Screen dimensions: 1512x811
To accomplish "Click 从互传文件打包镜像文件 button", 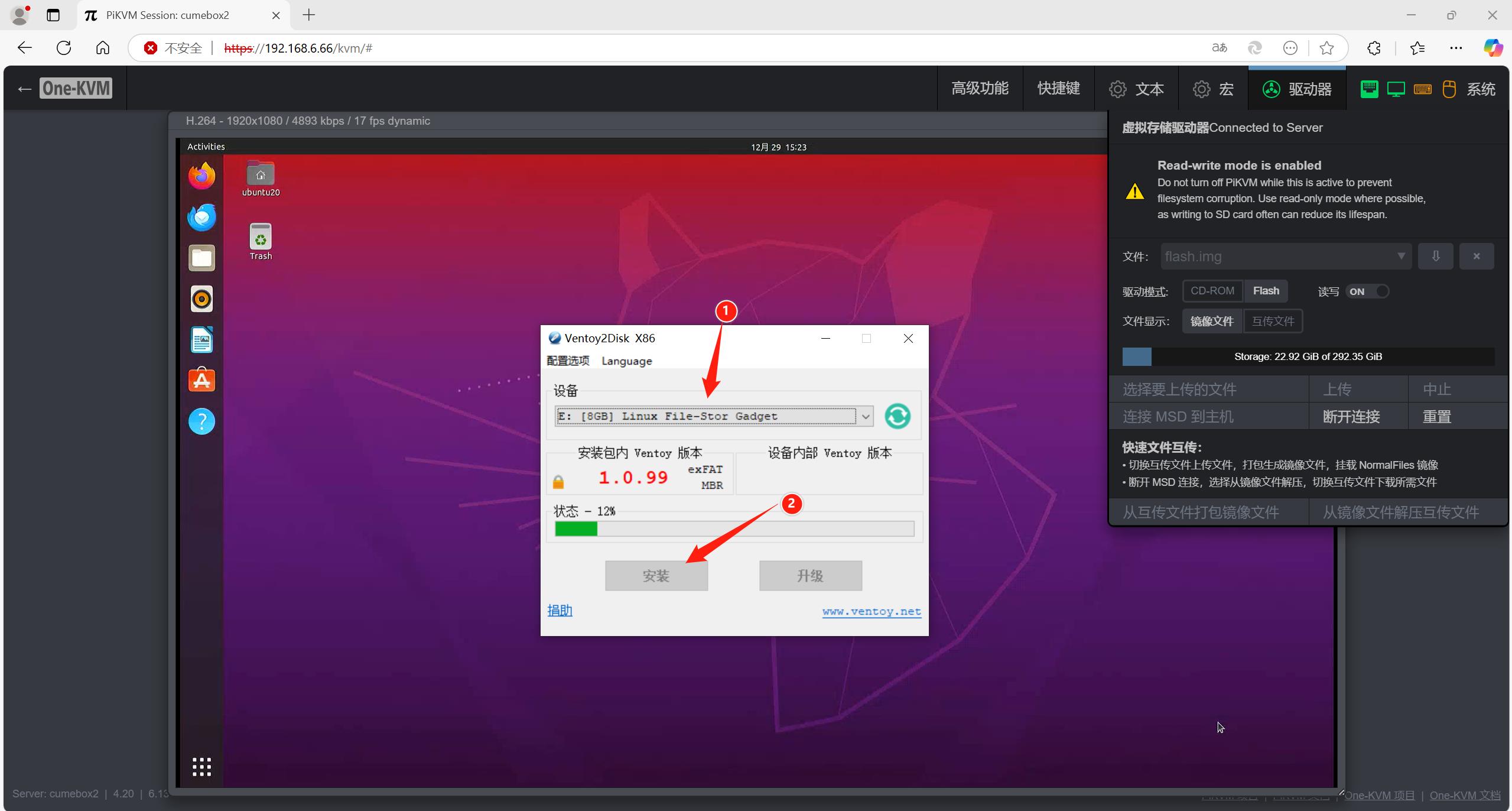I will point(1208,512).
